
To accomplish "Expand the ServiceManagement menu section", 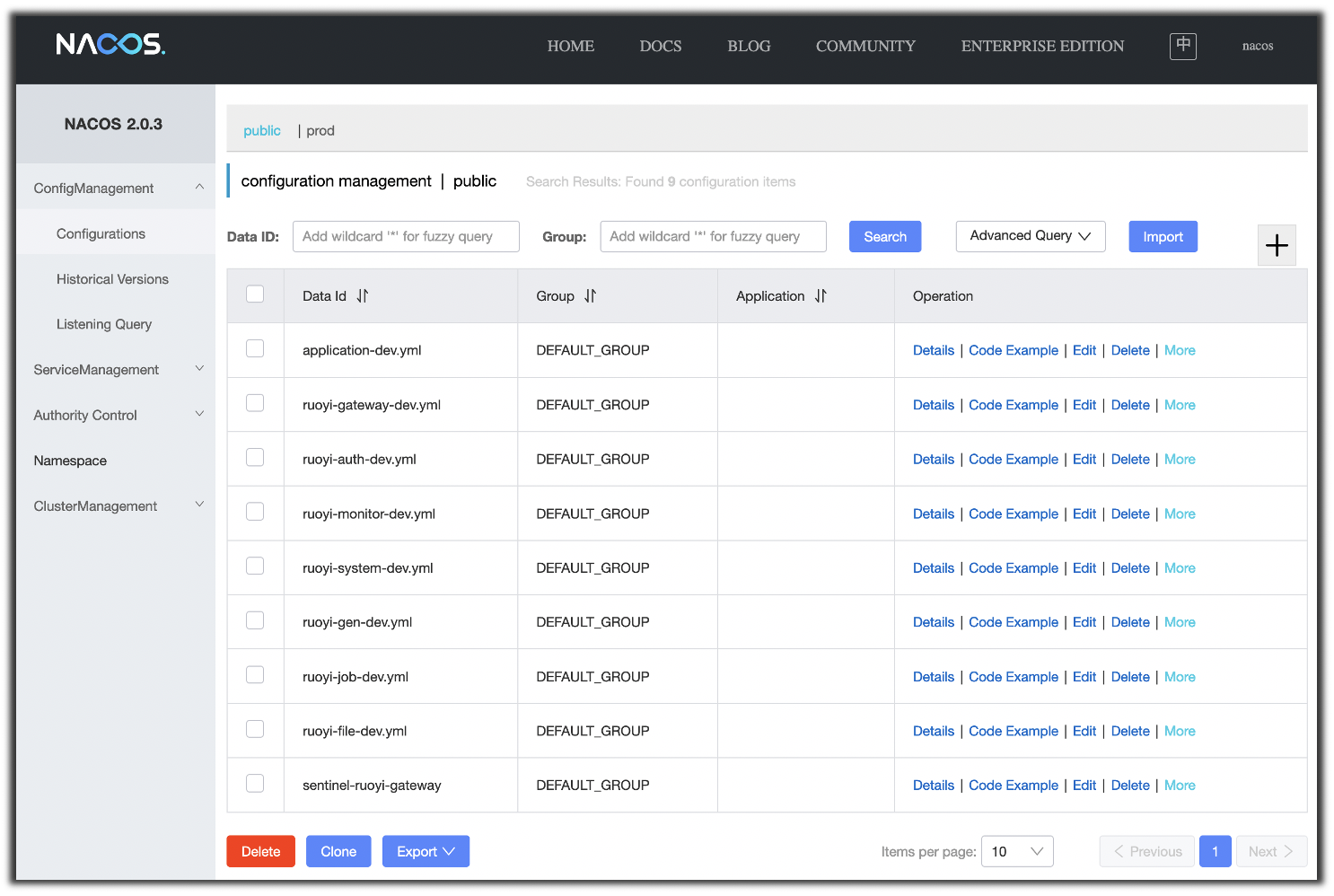I will (x=116, y=369).
